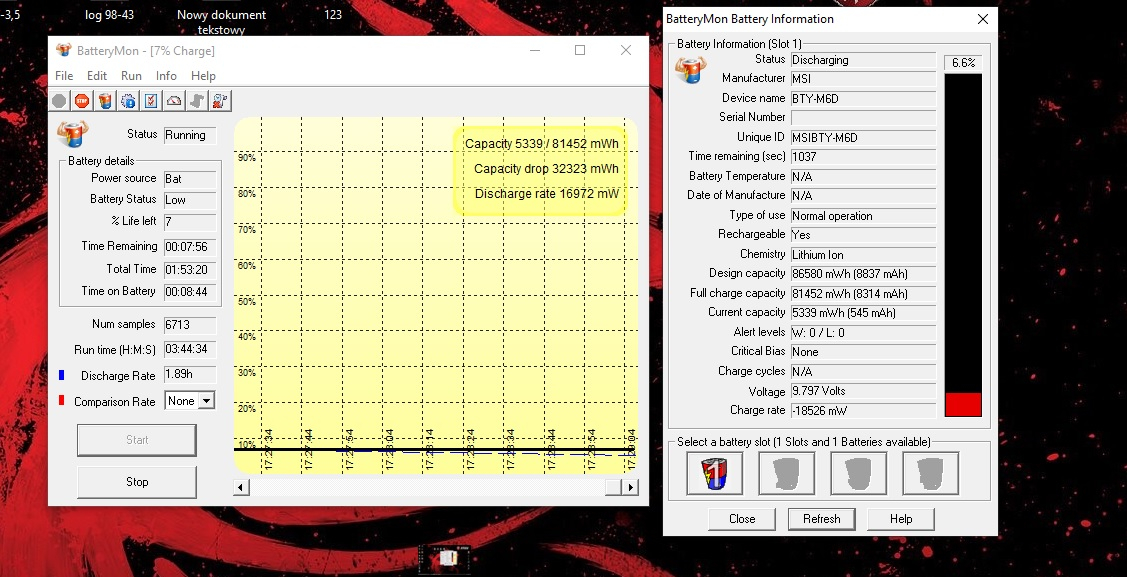Click Charge rate value -18526 mW
This screenshot has width=1127, height=577.
[863, 411]
